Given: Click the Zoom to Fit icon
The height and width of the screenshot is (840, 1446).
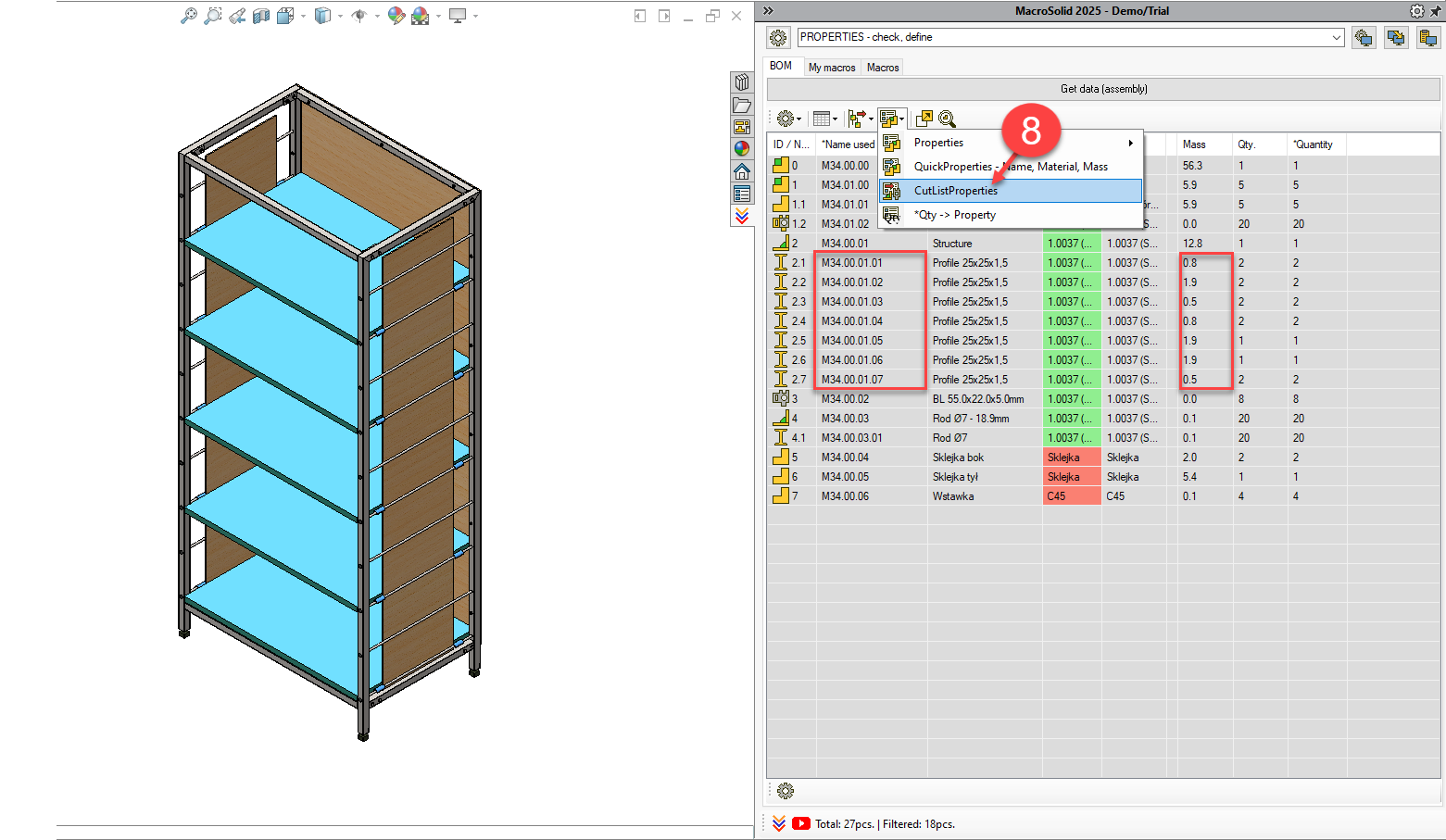Looking at the screenshot, I should pyautogui.click(x=189, y=16).
